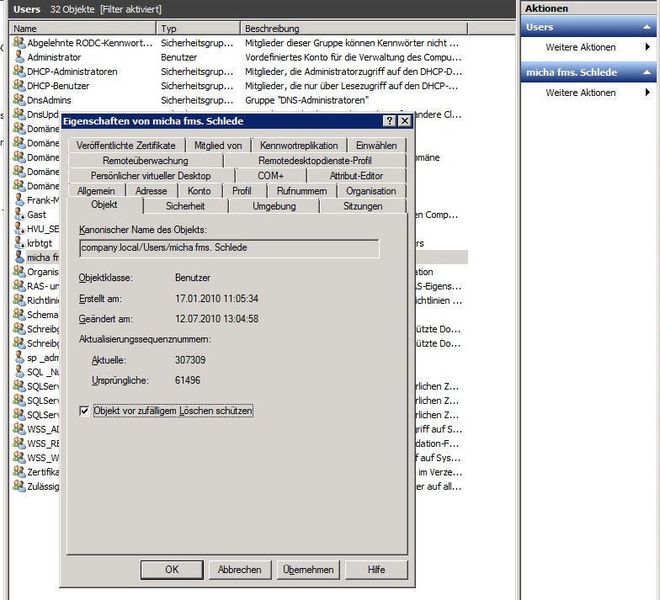This screenshot has width=660, height=600.
Task: Click the Richtlinie group icon
Action: 19,300
